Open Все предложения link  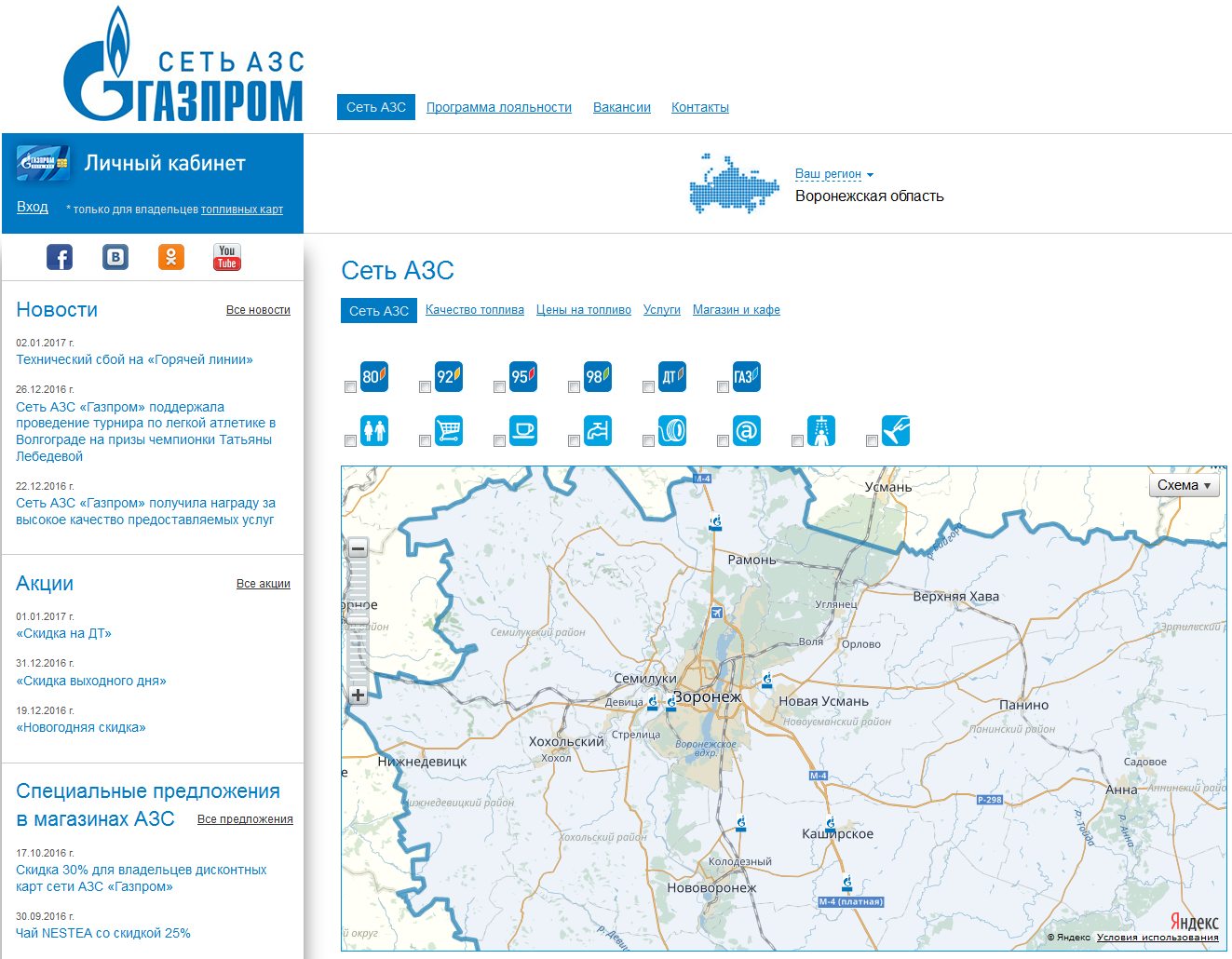pos(245,819)
